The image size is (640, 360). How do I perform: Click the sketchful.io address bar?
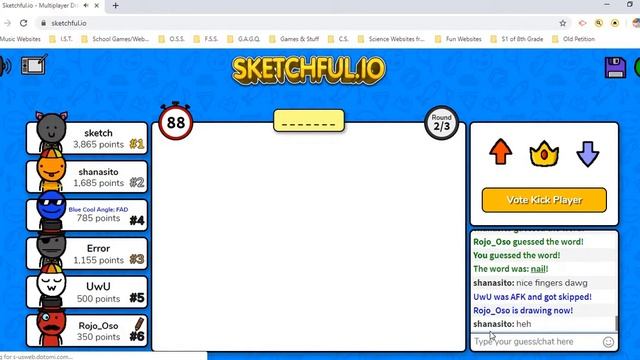[302, 23]
